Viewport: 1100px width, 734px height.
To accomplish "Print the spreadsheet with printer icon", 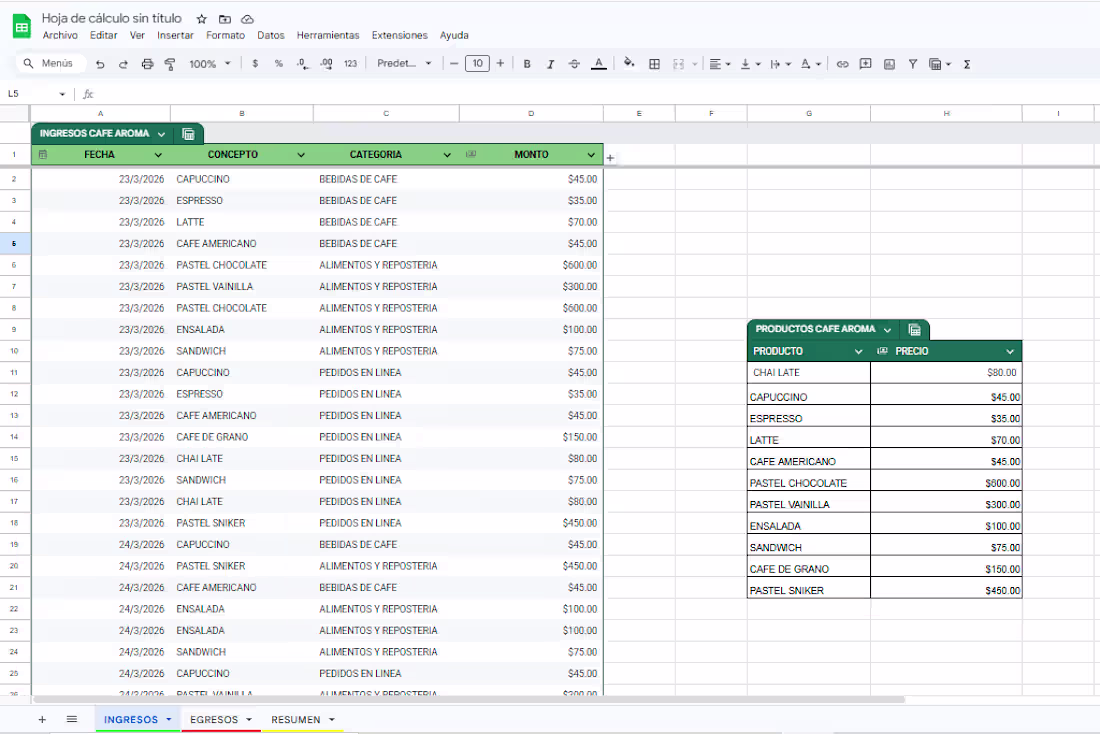I will [x=147, y=64].
